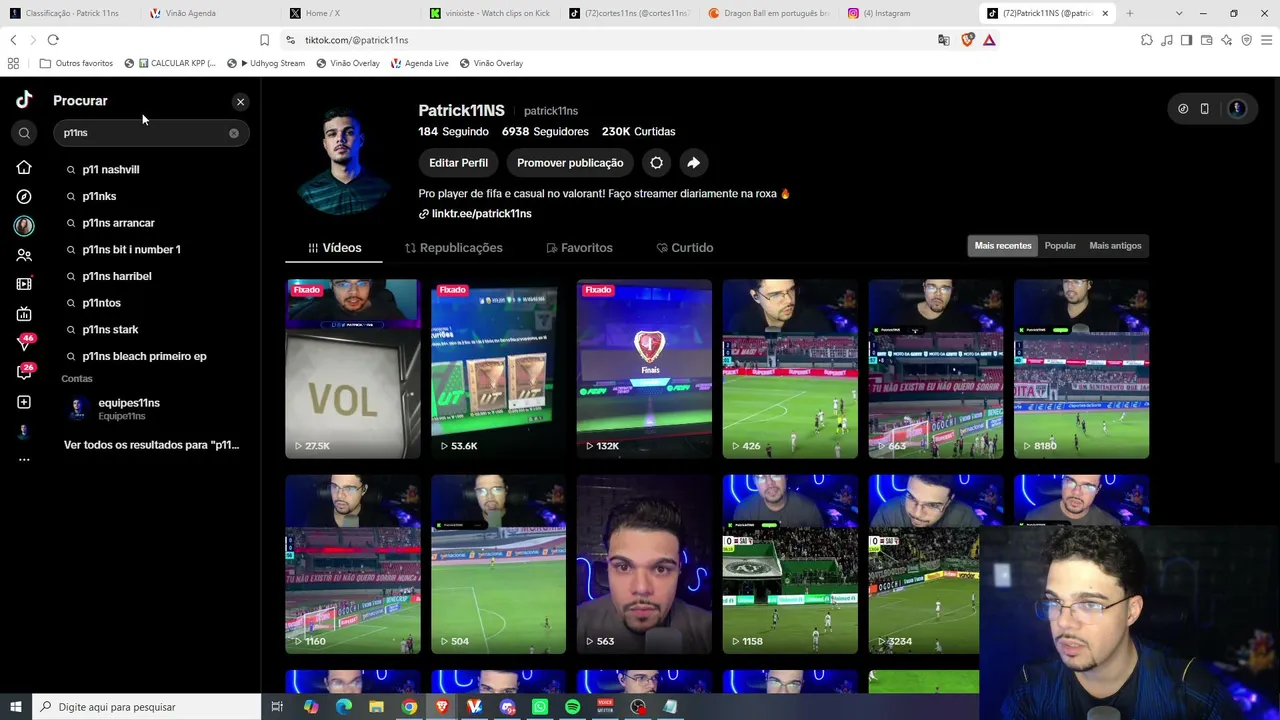Toggle the browser sidebar panel icon

point(1186,40)
